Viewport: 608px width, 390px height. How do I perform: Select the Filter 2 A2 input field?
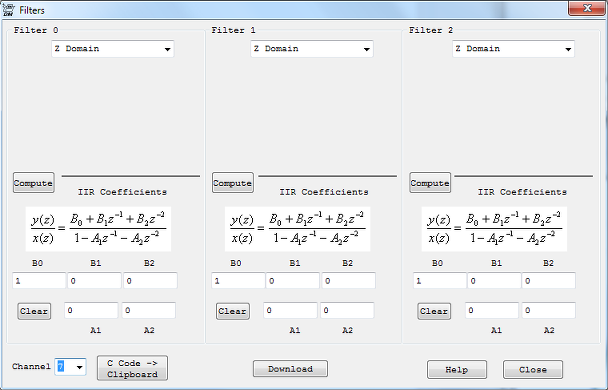549,310
